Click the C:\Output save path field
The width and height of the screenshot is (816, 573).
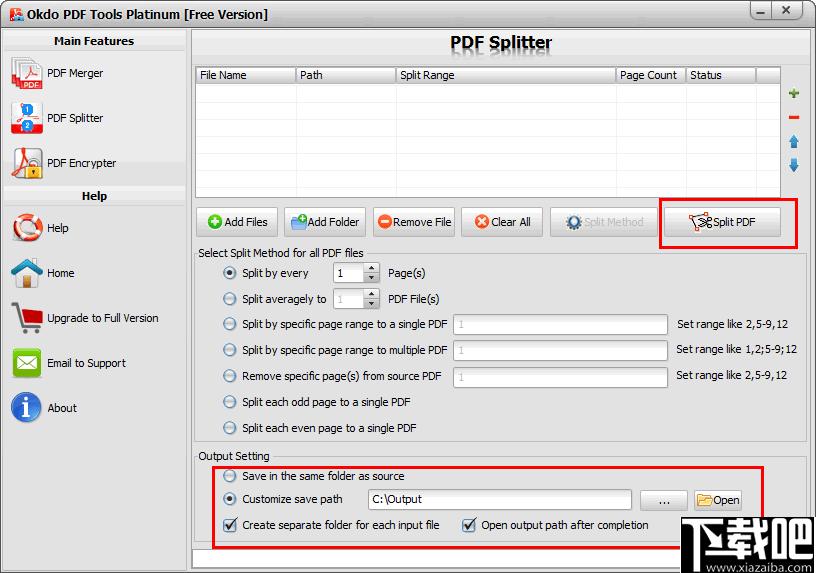(x=500, y=500)
